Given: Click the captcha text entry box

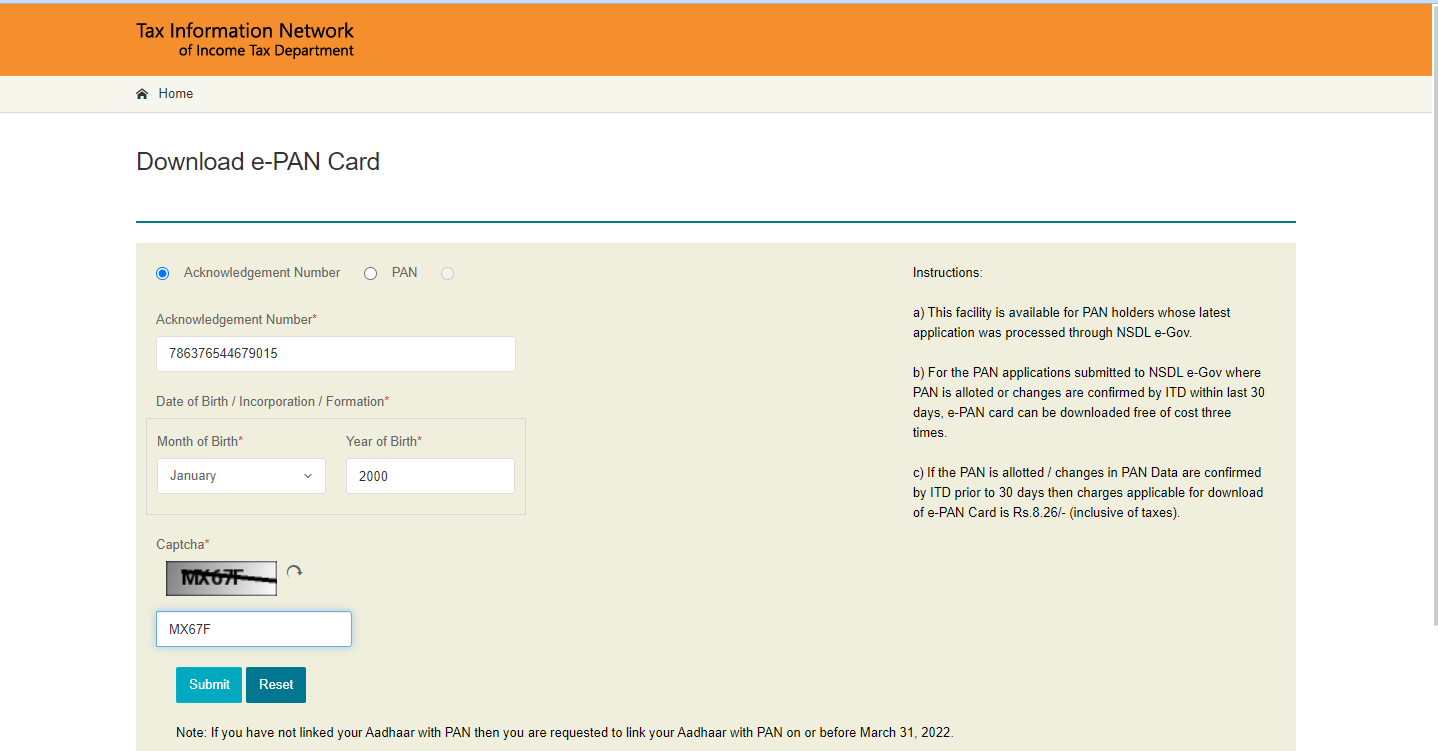Looking at the screenshot, I should point(254,629).
